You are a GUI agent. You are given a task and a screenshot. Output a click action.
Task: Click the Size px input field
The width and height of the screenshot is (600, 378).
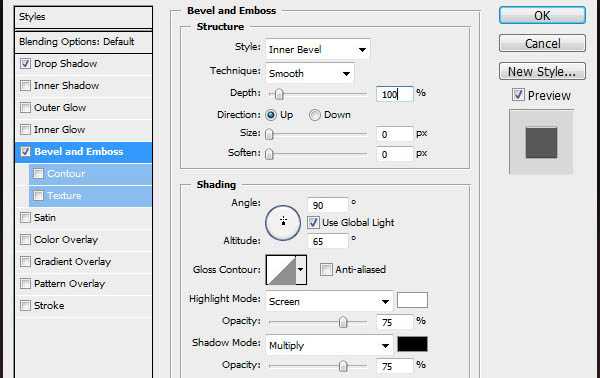(395, 134)
